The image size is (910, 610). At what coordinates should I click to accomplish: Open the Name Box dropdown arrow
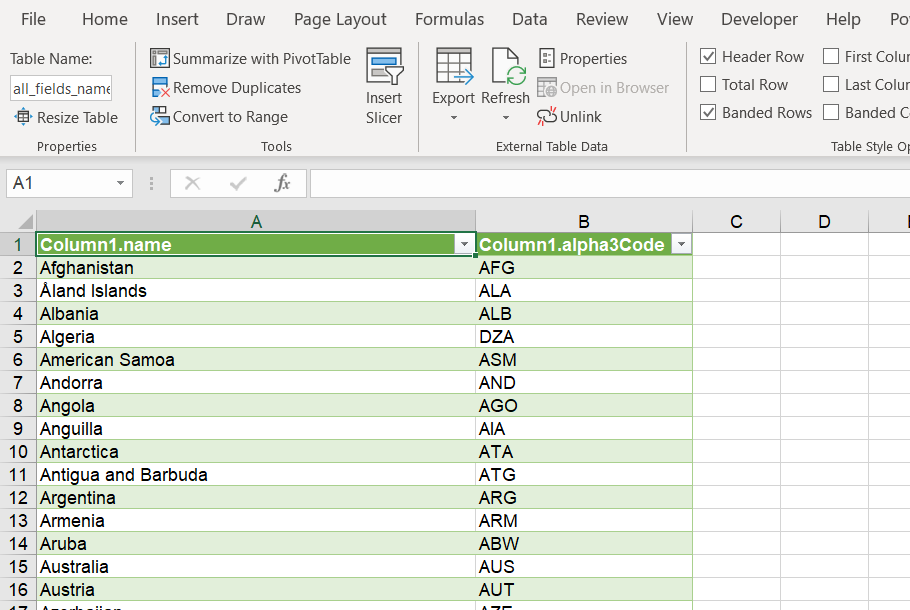point(120,183)
